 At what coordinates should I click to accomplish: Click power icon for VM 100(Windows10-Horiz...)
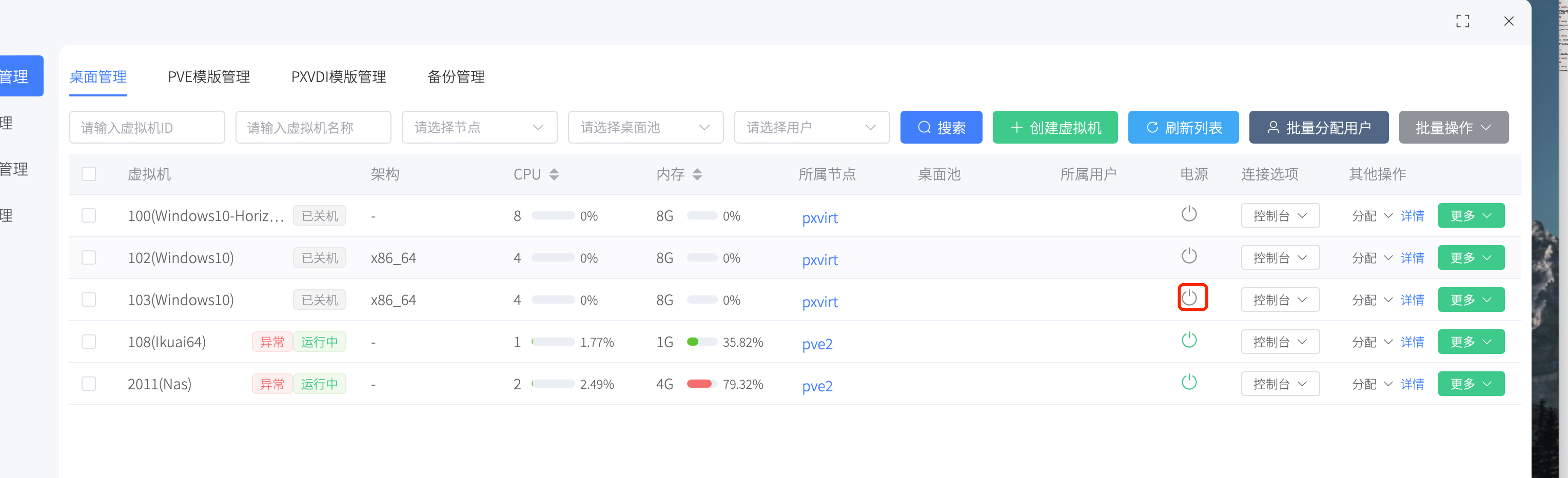click(1188, 214)
